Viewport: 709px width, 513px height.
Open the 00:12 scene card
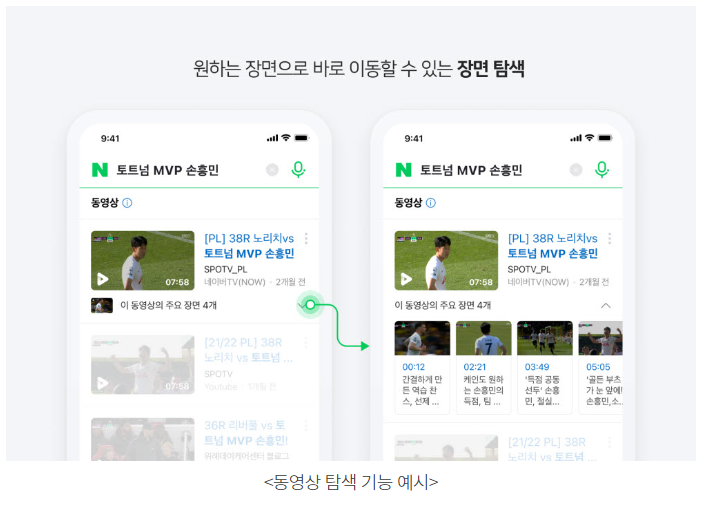(422, 367)
